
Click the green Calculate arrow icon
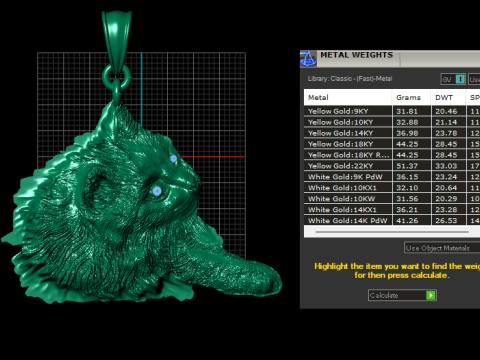tap(431, 295)
